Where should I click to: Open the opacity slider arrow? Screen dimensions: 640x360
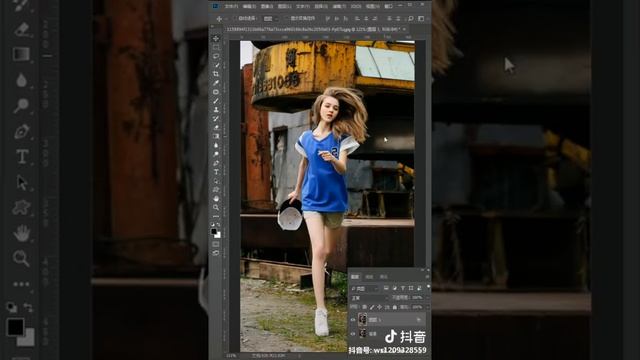coord(427,298)
